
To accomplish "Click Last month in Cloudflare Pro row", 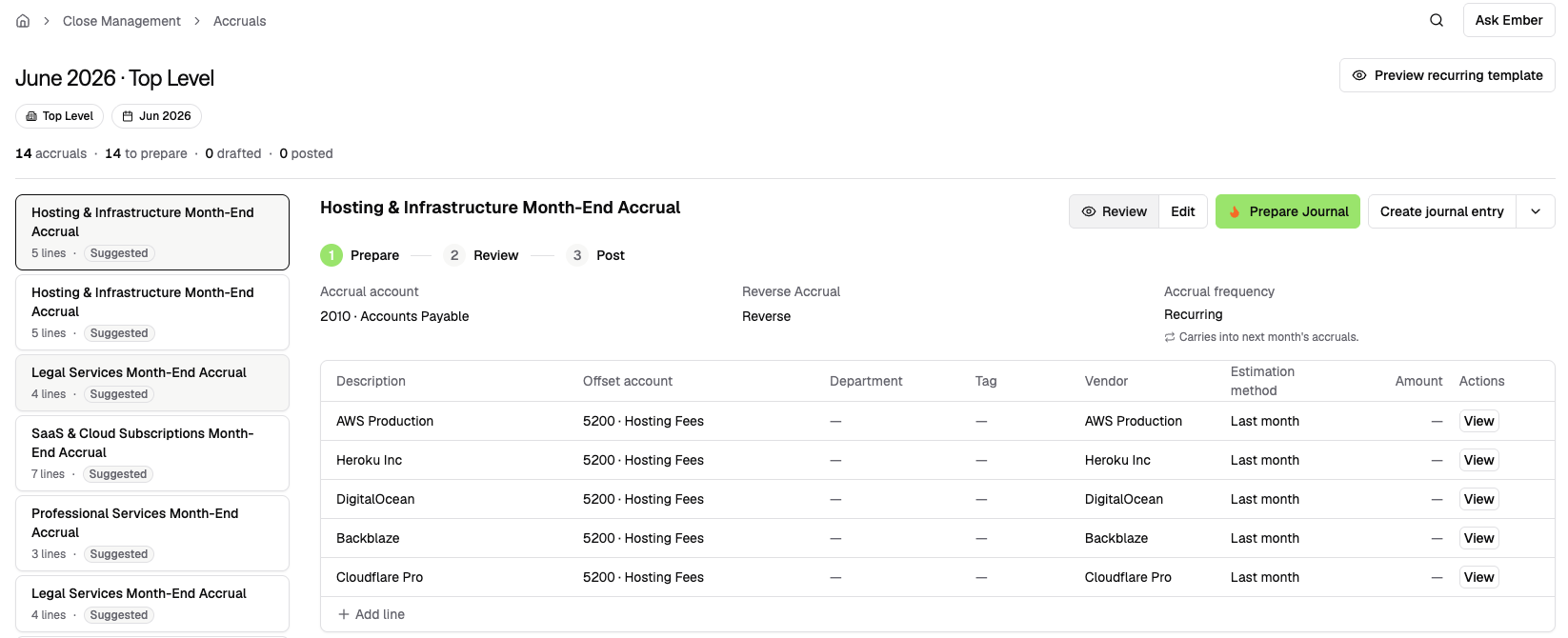I will (x=1264, y=577).
